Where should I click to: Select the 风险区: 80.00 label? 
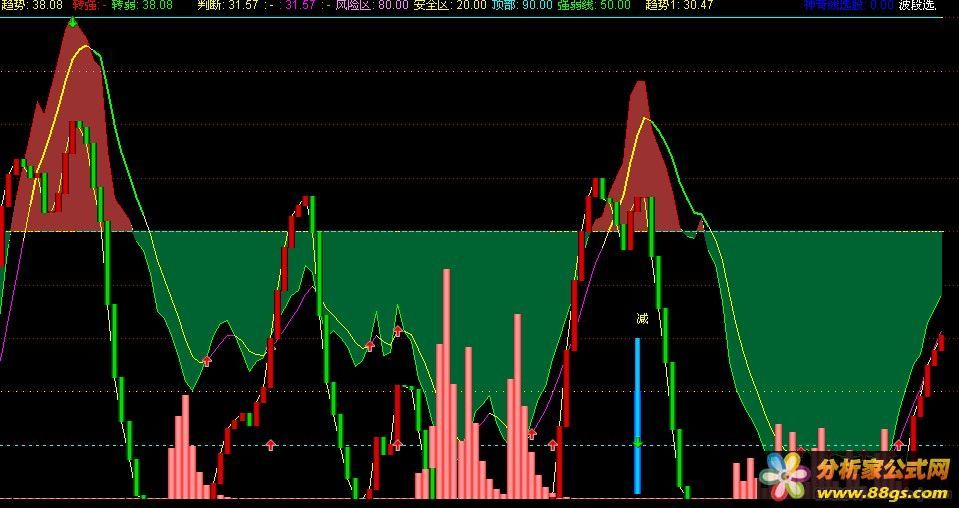(x=372, y=6)
